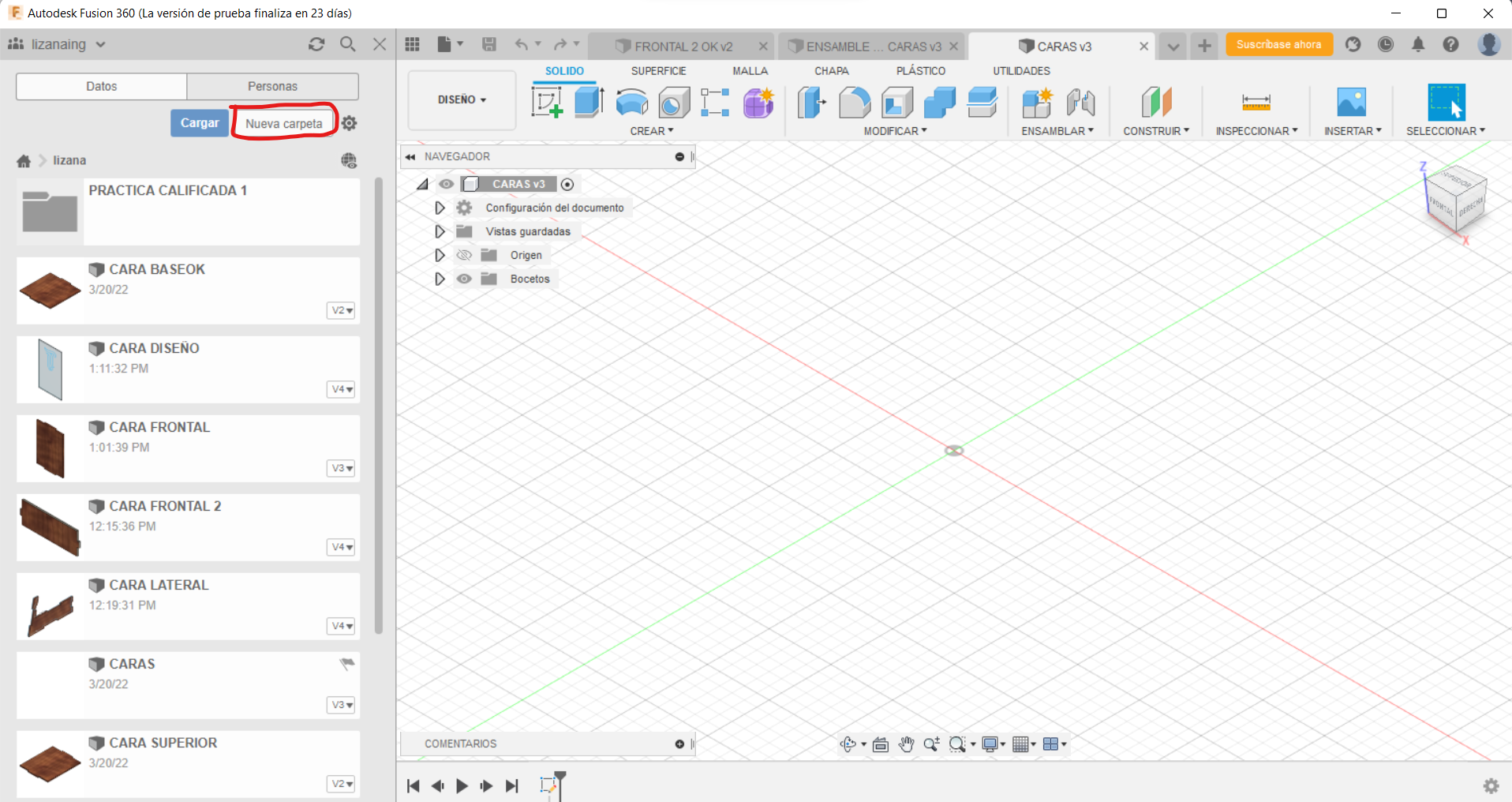Select the Measure tool icon
Viewport: 1512px width, 802px height.
[1256, 103]
